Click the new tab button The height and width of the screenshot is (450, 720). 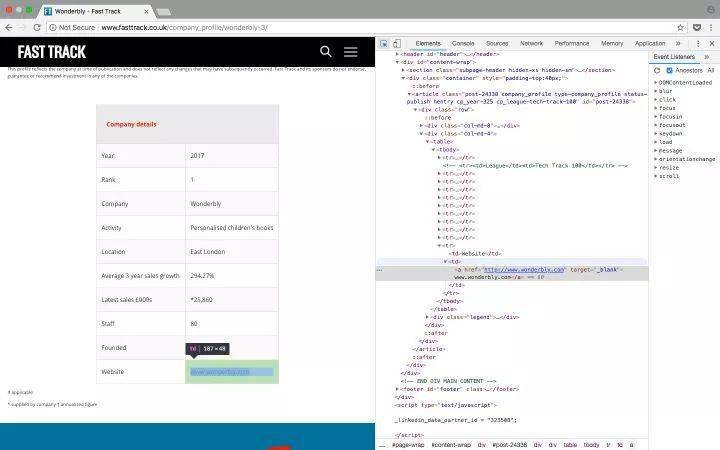[x=163, y=11]
